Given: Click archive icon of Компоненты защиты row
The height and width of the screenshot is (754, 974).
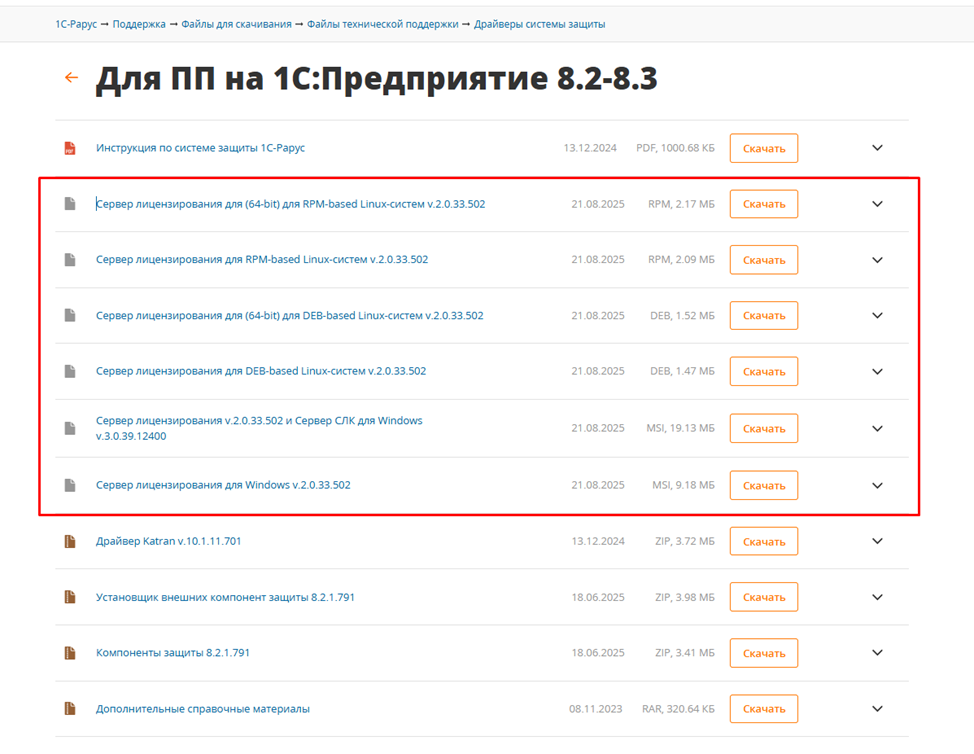Looking at the screenshot, I should click(x=70, y=653).
